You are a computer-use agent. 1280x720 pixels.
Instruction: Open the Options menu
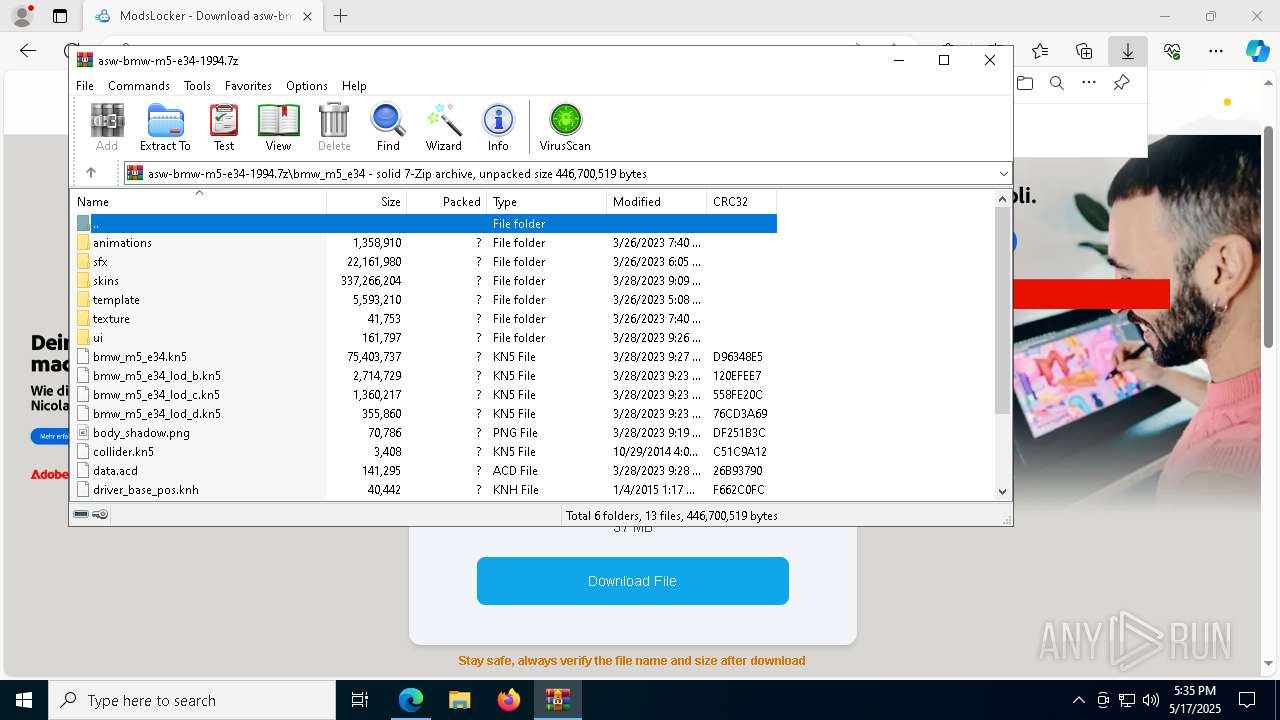(x=307, y=86)
